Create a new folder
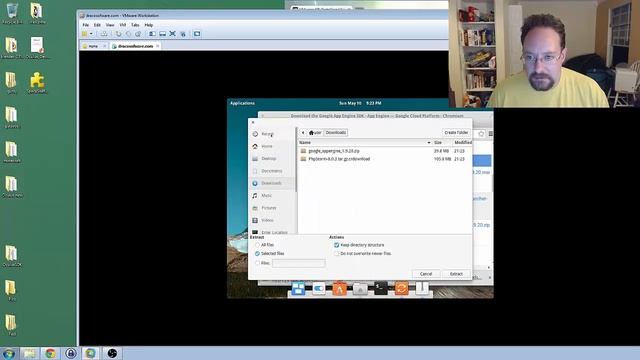Screen dimensions: 640x360 pos(456,133)
